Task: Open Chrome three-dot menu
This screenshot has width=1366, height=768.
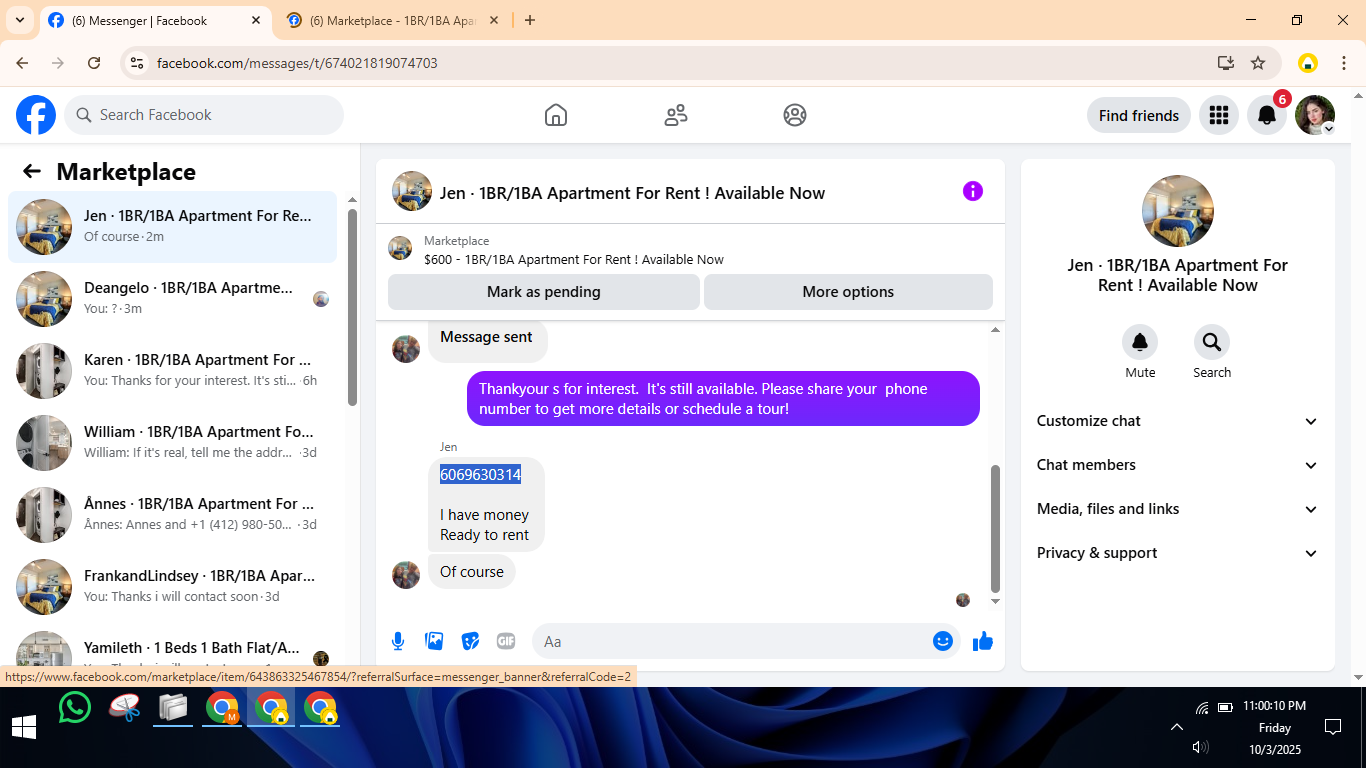Action: (x=1344, y=63)
